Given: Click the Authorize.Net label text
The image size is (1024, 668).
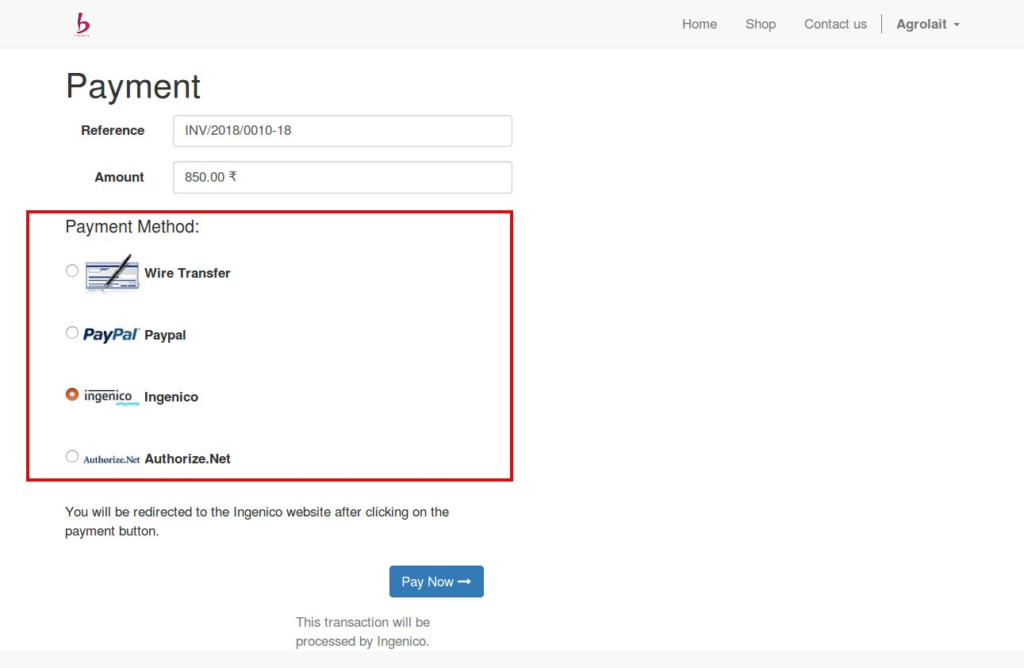Looking at the screenshot, I should pos(187,459).
